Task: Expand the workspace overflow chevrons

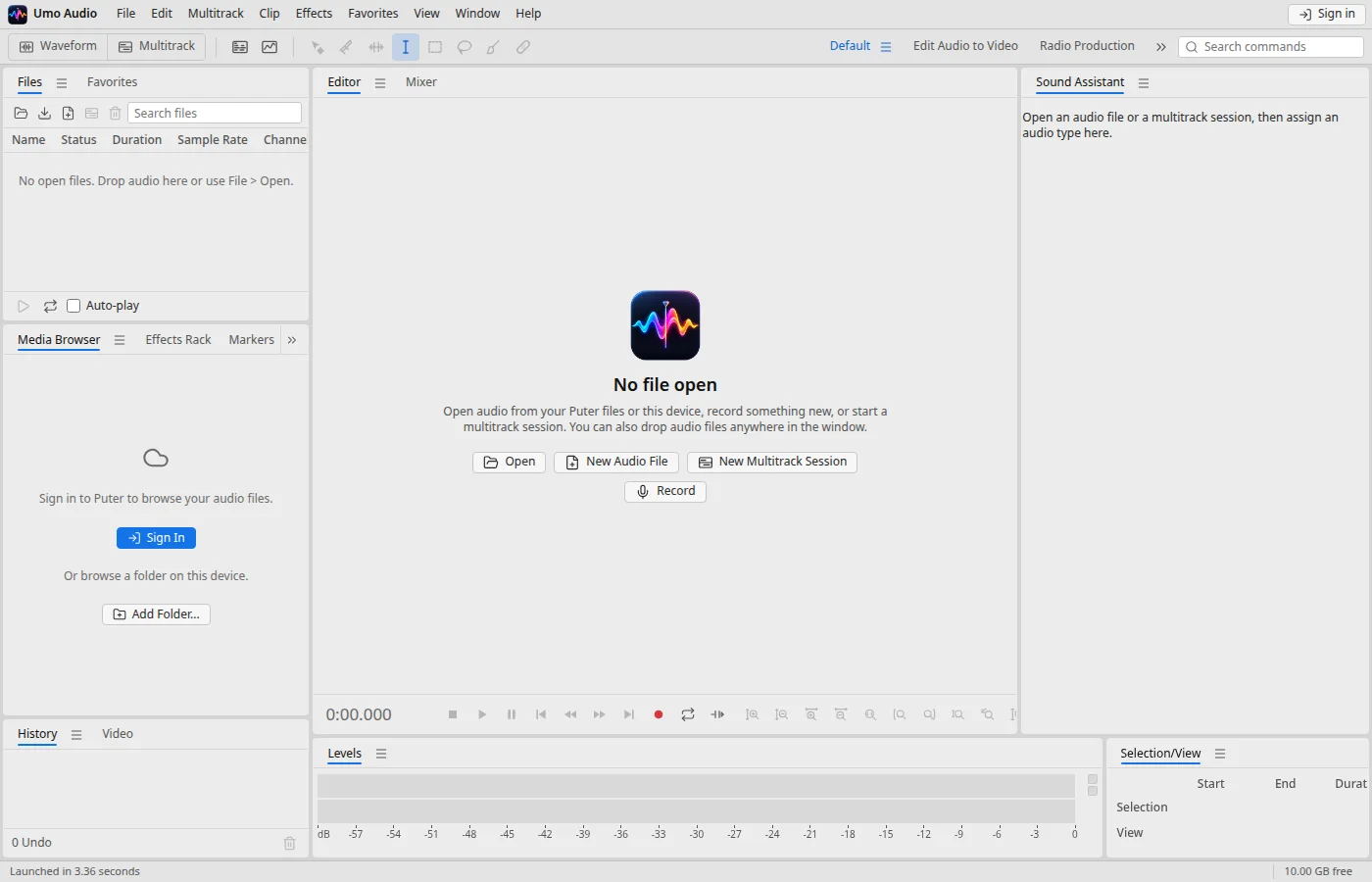Action: point(1161,47)
